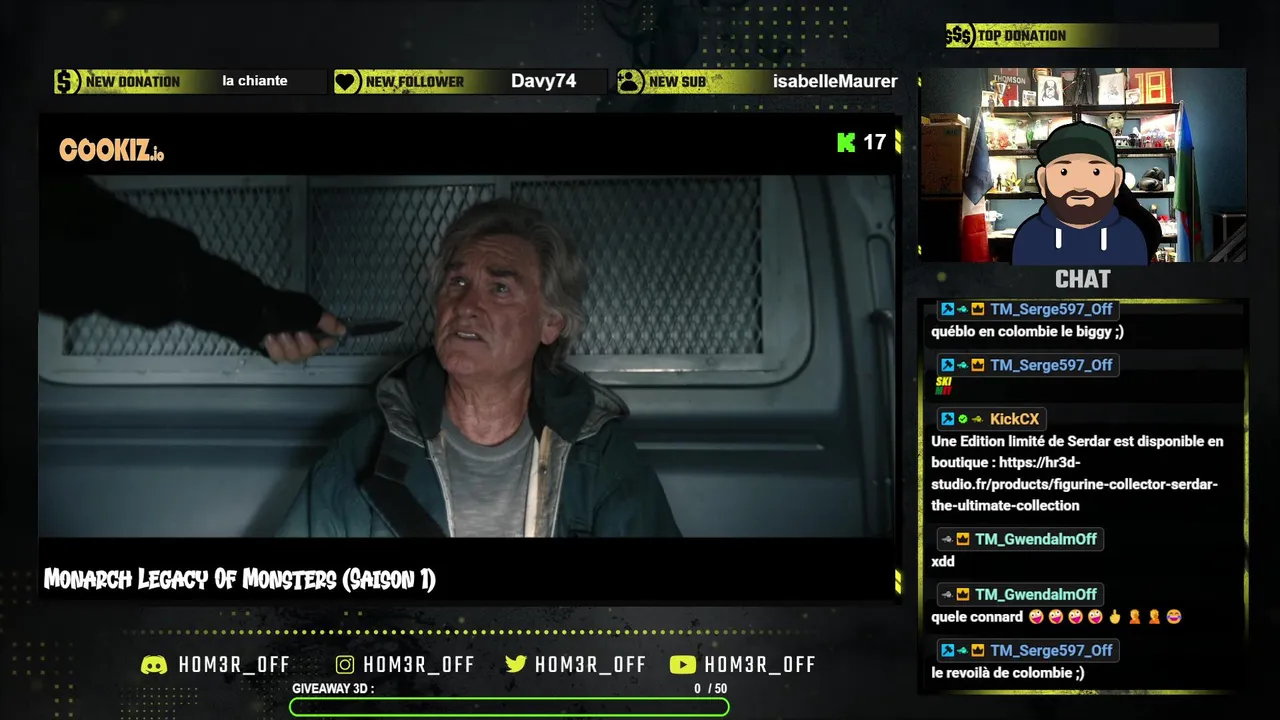Click the 'xdd' chat message
This screenshot has height=720, width=1280.
(x=943, y=561)
